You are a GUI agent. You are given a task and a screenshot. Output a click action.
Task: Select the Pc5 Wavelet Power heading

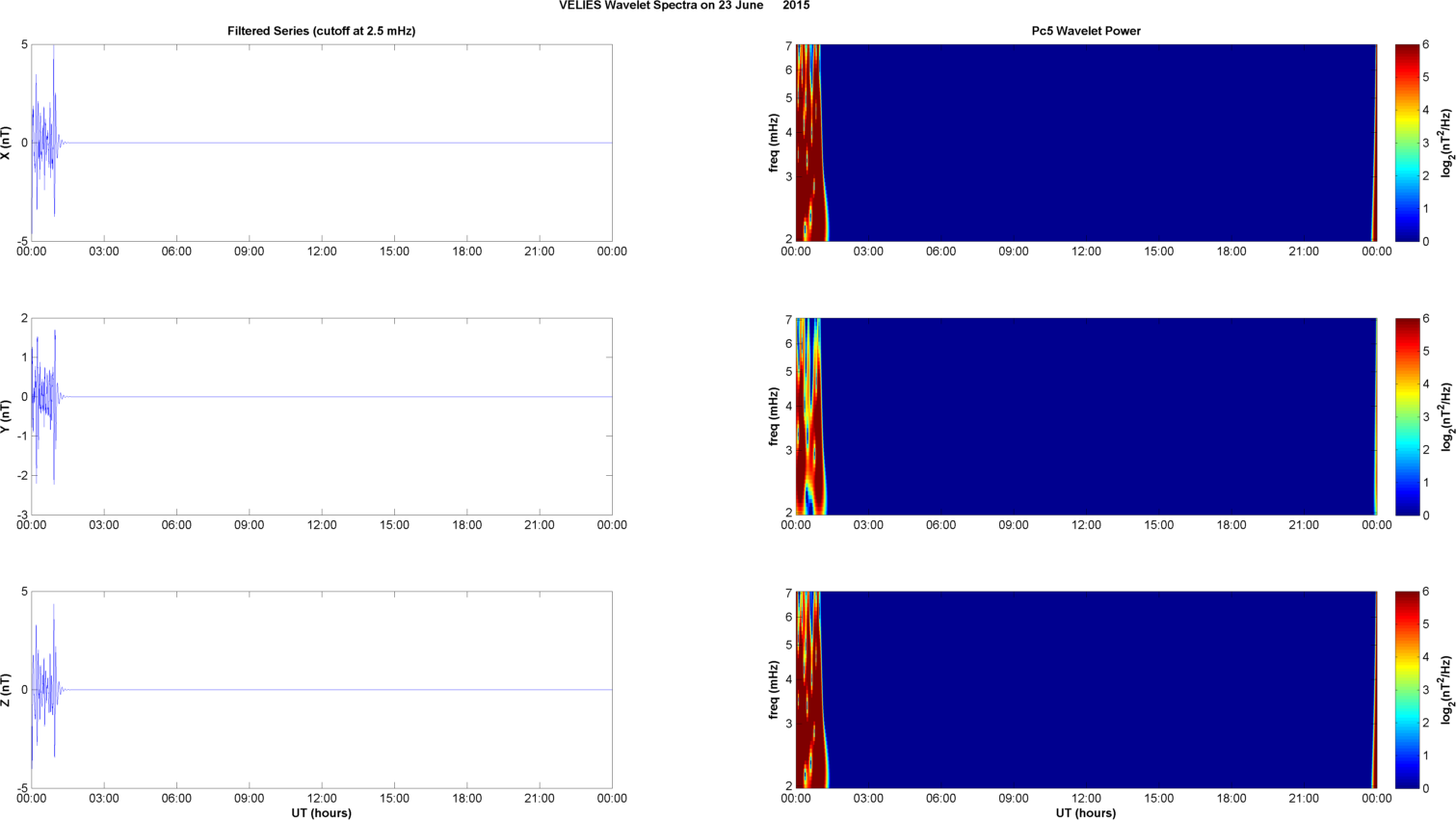pos(1086,31)
